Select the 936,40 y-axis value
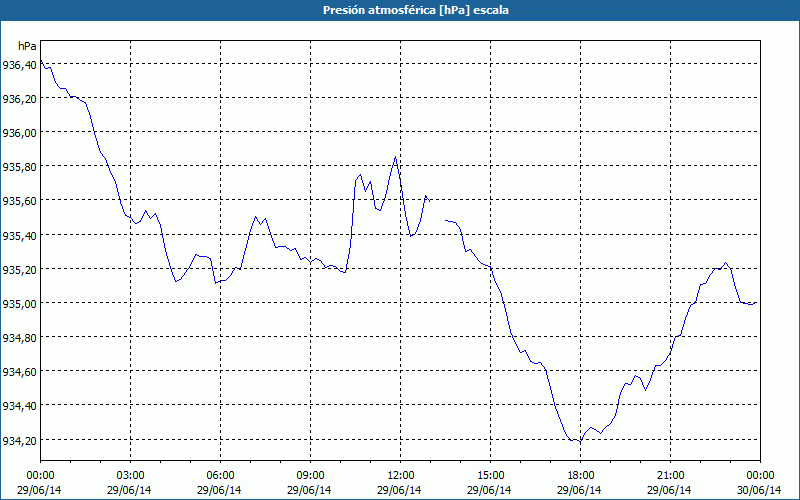This screenshot has height=500, width=800. (x=19, y=65)
